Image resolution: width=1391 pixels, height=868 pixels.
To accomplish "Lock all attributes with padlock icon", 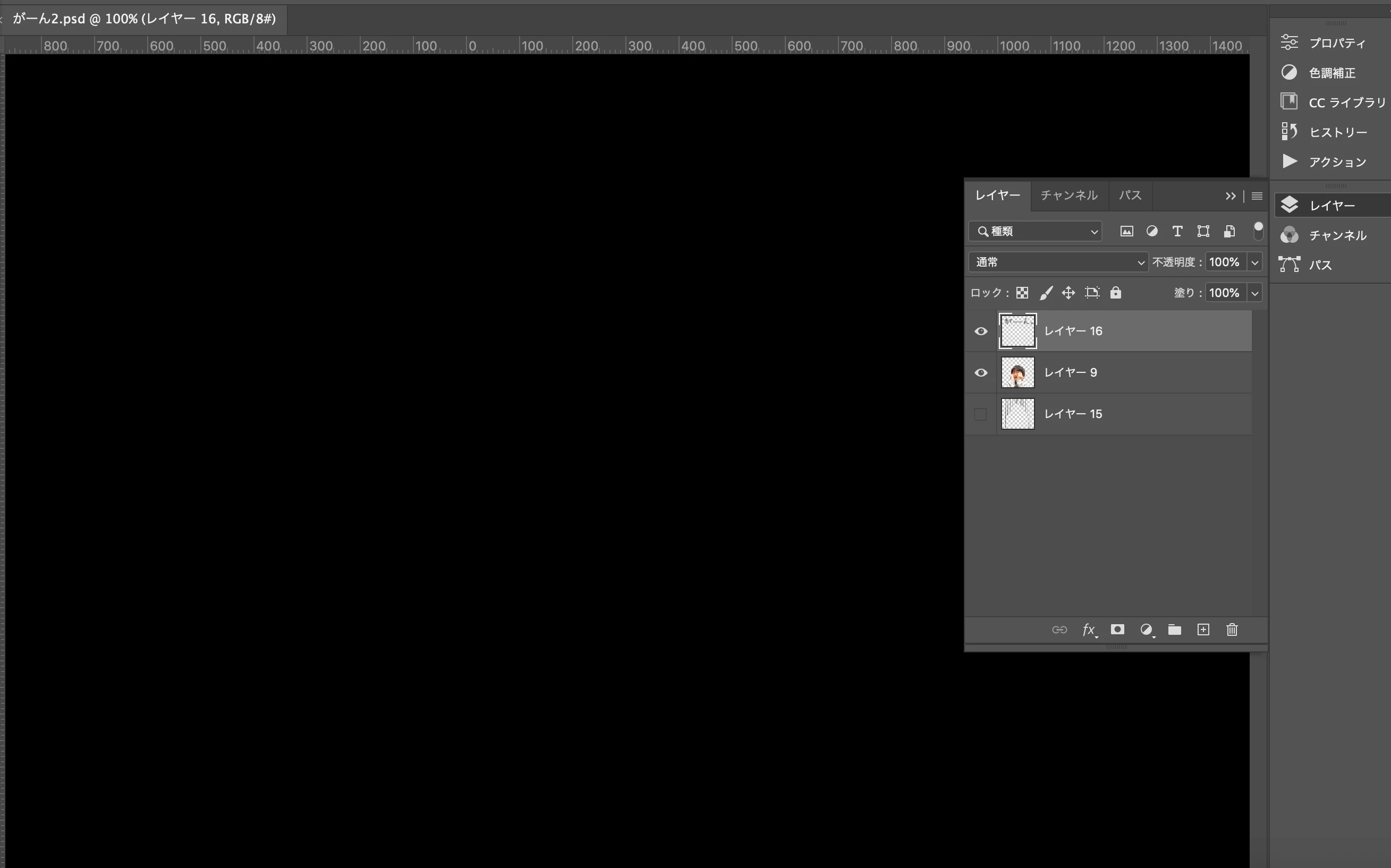I will point(1115,293).
